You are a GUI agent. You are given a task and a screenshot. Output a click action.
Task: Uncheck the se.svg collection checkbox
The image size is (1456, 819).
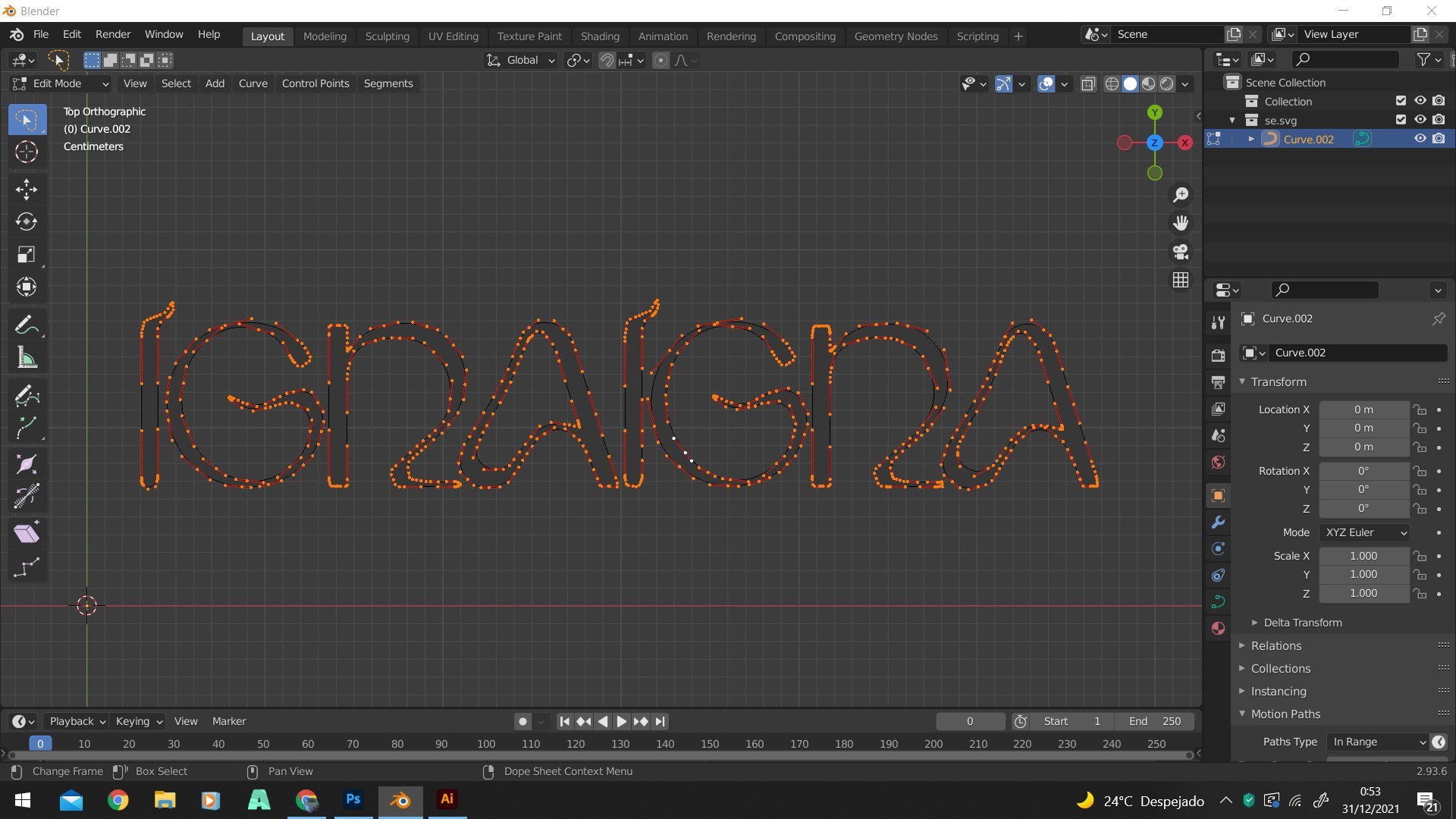tap(1401, 120)
